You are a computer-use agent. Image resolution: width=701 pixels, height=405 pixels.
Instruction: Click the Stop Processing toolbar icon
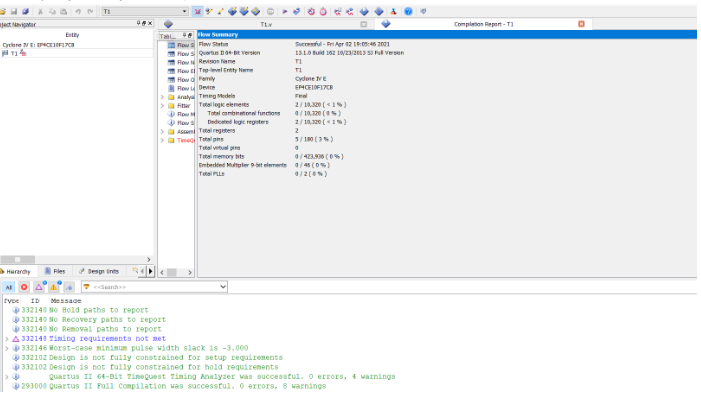click(270, 12)
